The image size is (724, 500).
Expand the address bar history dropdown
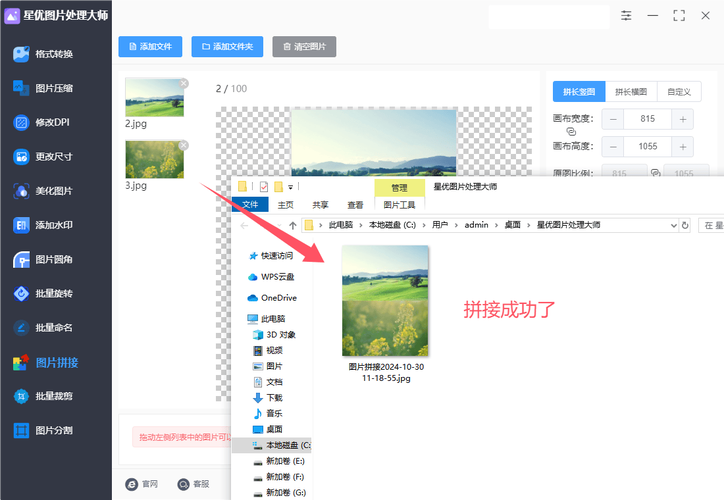coord(673,225)
